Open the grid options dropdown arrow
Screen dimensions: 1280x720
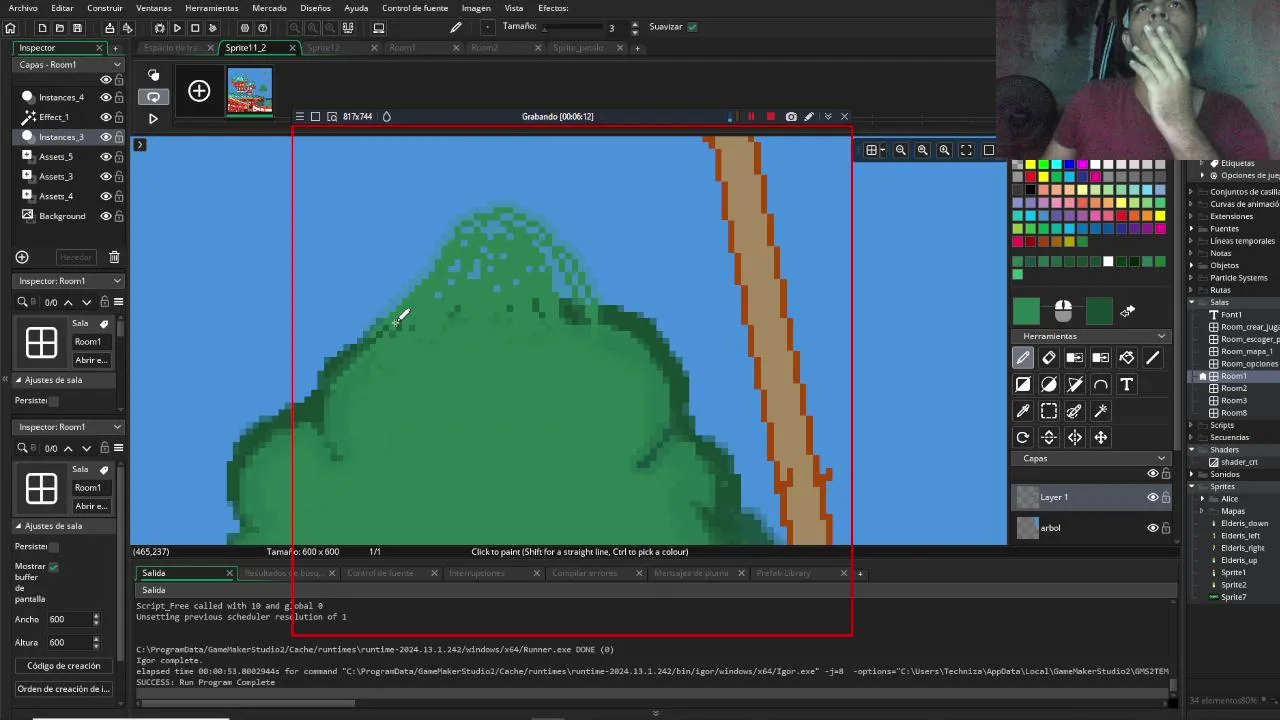coord(883,150)
